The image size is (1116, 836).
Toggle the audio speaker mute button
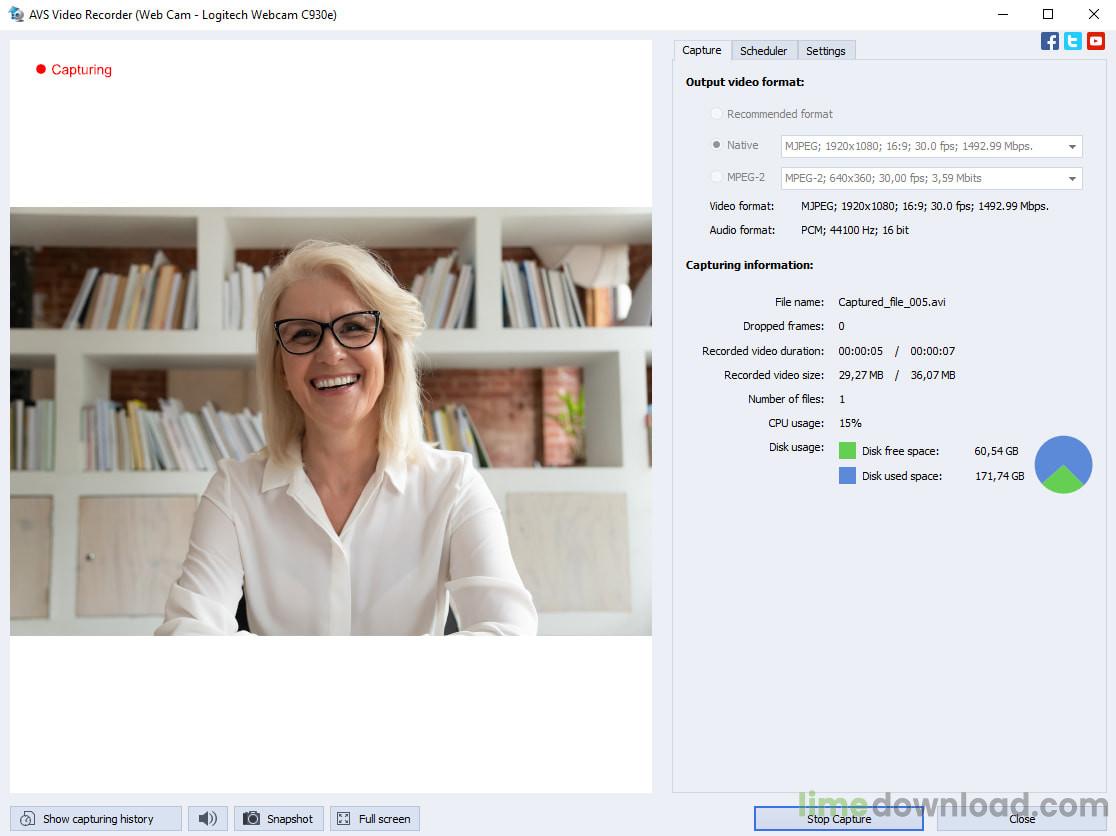point(208,818)
